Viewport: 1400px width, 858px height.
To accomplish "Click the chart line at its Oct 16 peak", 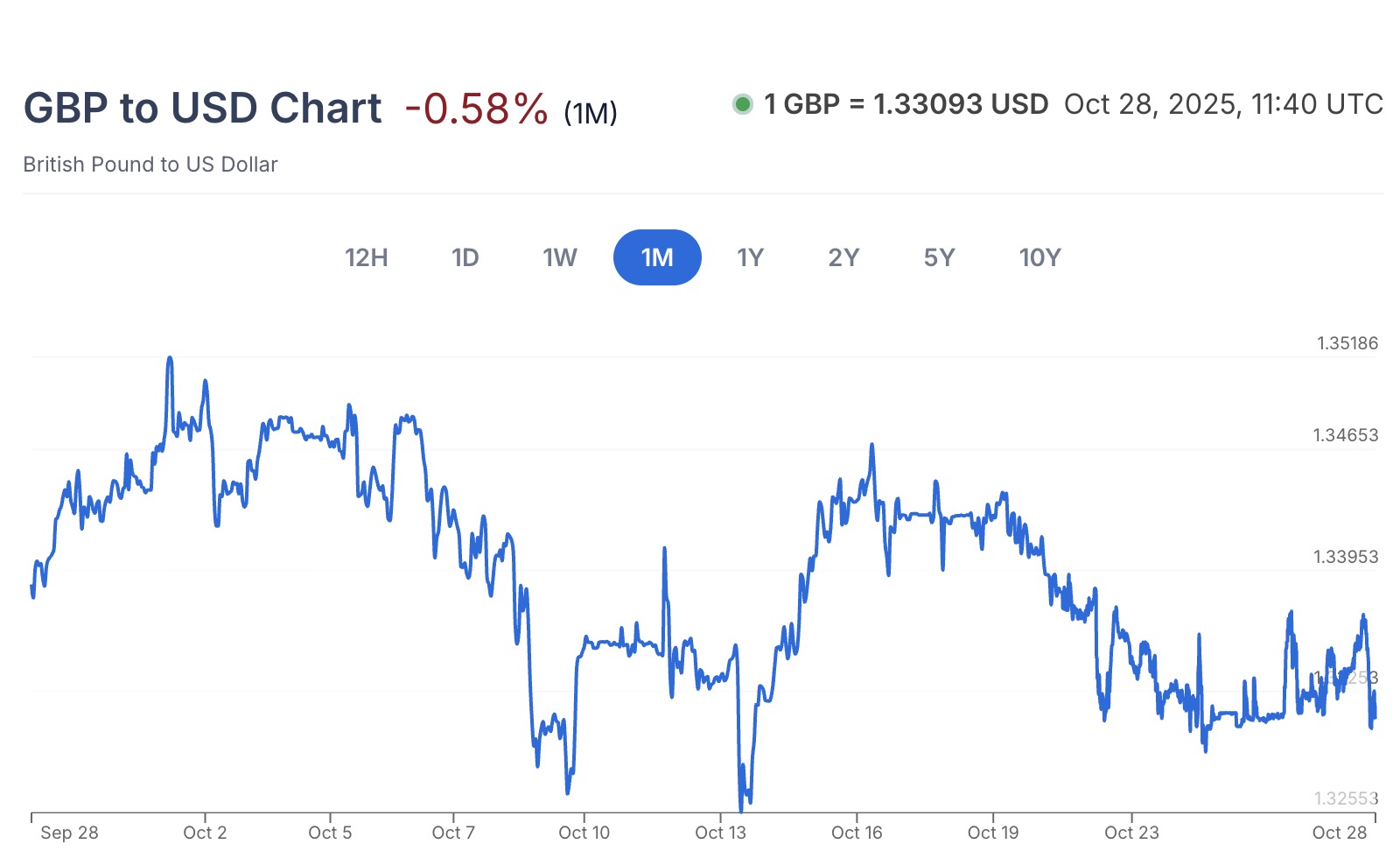I will (x=871, y=445).
